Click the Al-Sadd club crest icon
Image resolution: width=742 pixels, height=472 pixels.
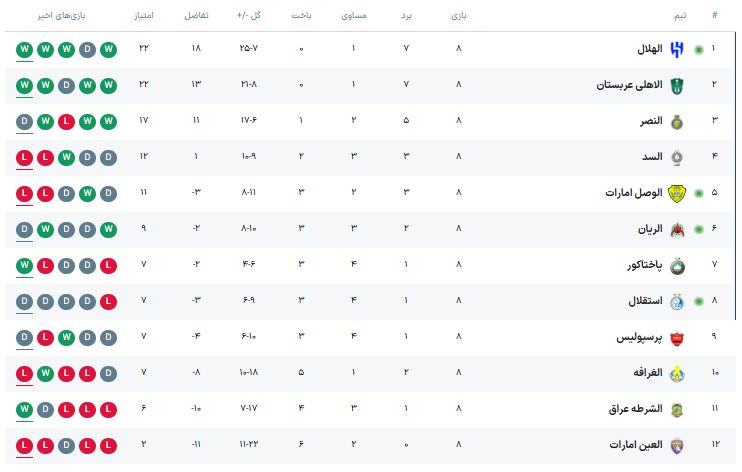[x=676, y=157]
